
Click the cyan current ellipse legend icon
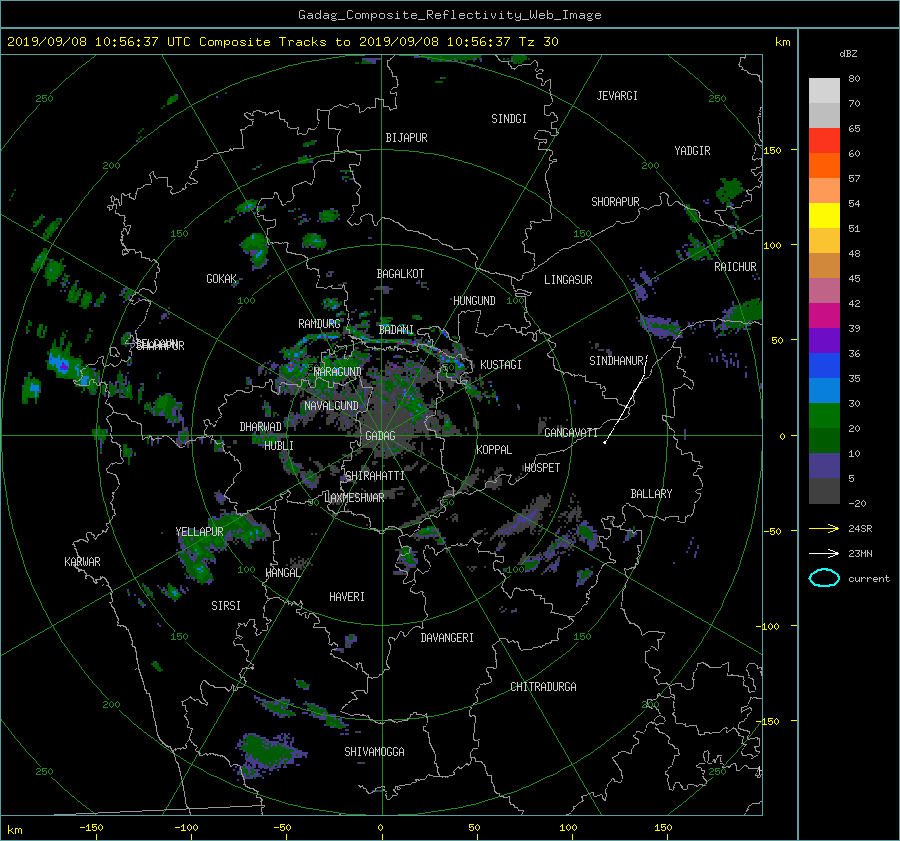[x=824, y=578]
